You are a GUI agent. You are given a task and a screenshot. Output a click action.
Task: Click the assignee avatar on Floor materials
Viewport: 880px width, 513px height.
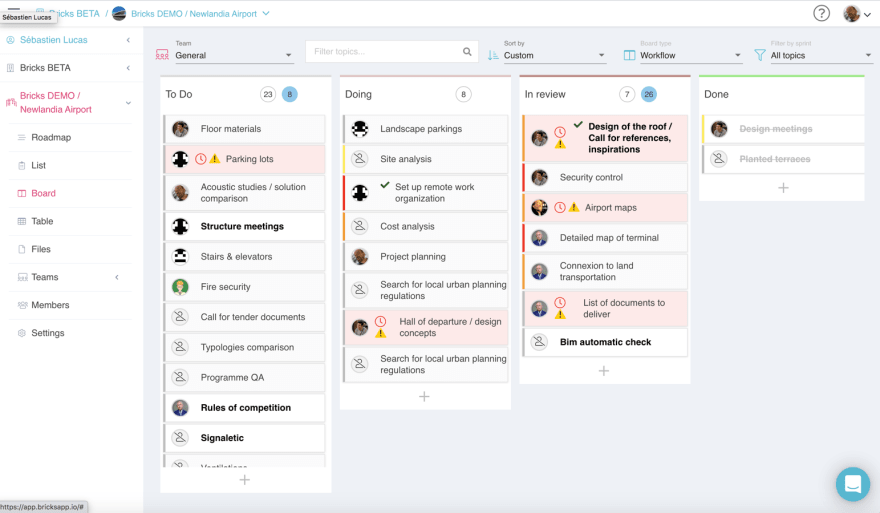point(180,129)
